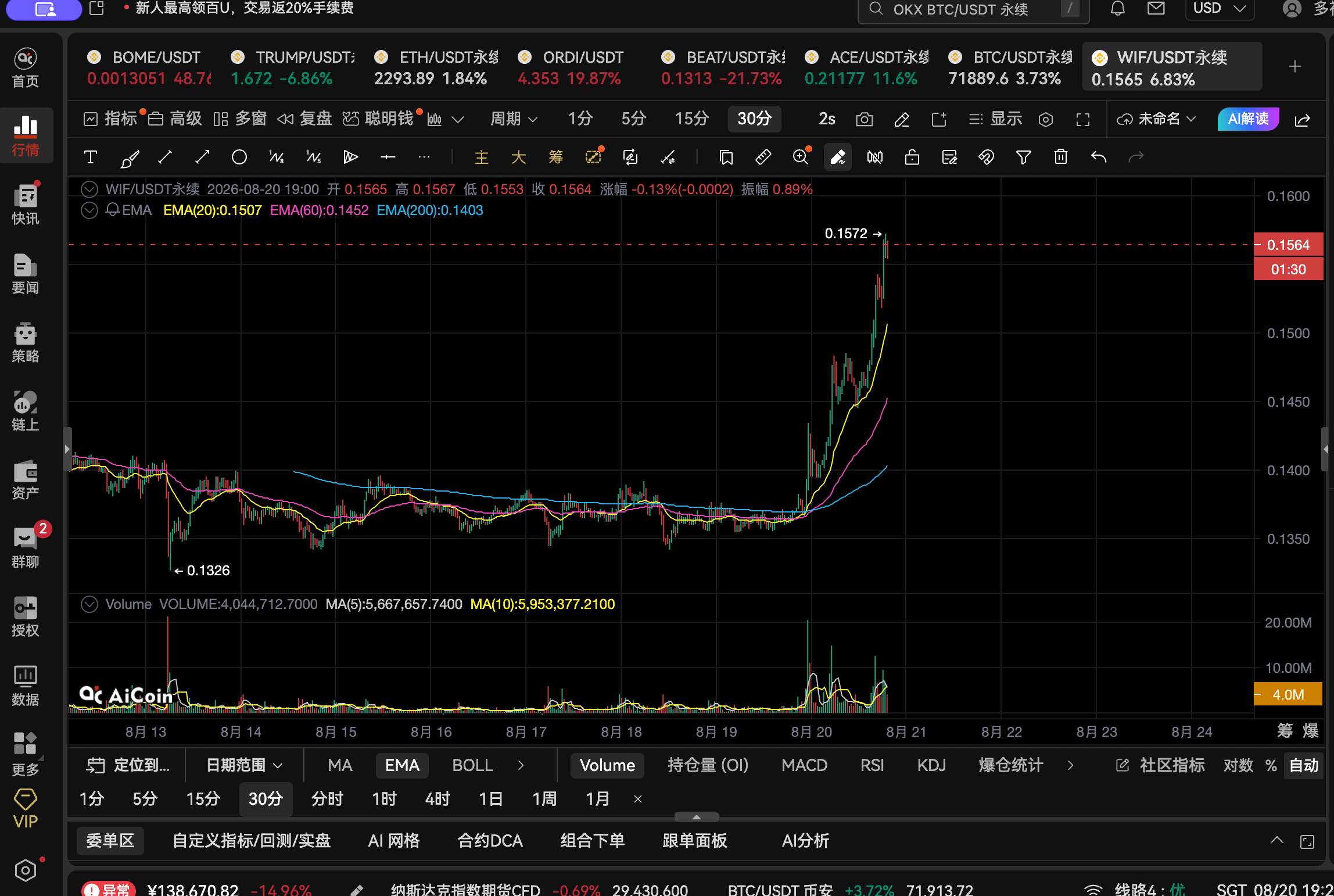
Task: Click the fullscreen icon in chart toolbar
Action: click(1083, 120)
